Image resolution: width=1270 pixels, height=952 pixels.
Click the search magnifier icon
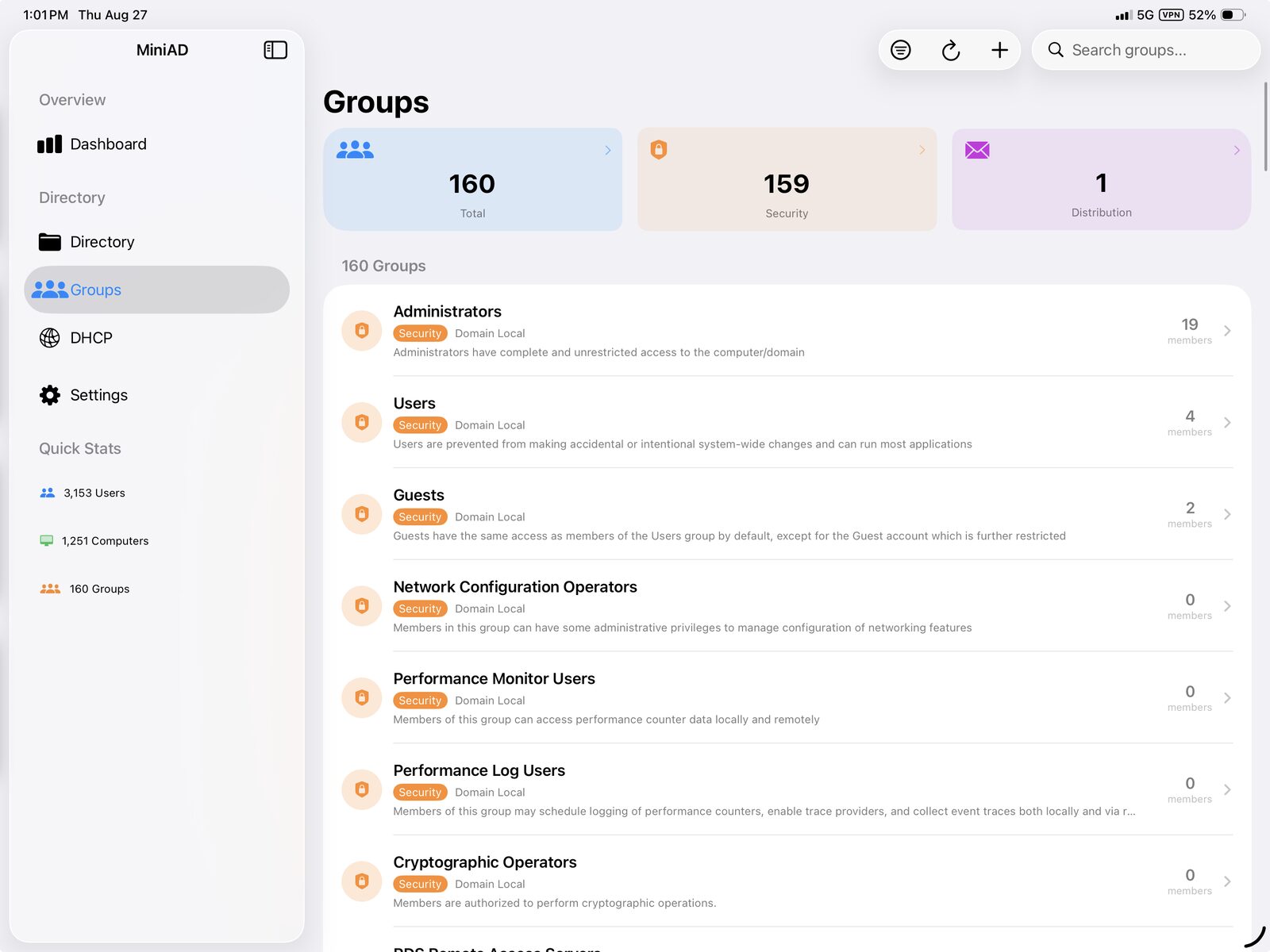coord(1055,50)
